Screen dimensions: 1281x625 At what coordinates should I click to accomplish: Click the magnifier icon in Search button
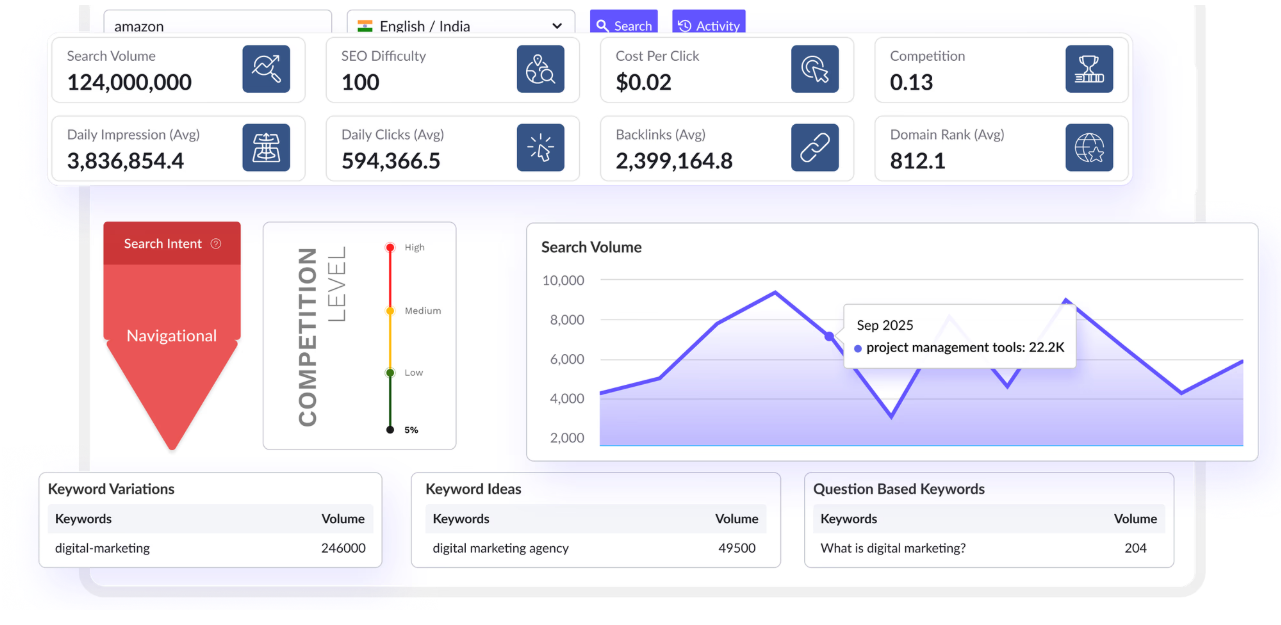point(602,26)
